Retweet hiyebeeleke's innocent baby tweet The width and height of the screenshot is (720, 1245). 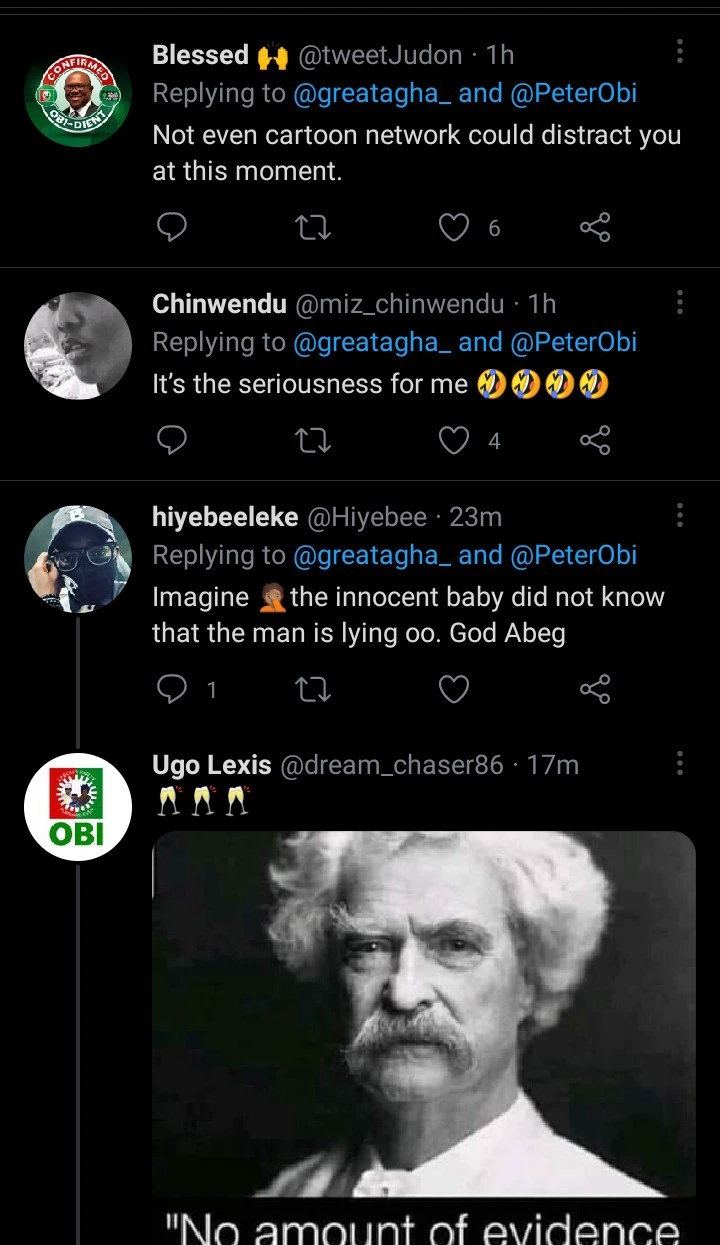(314, 689)
